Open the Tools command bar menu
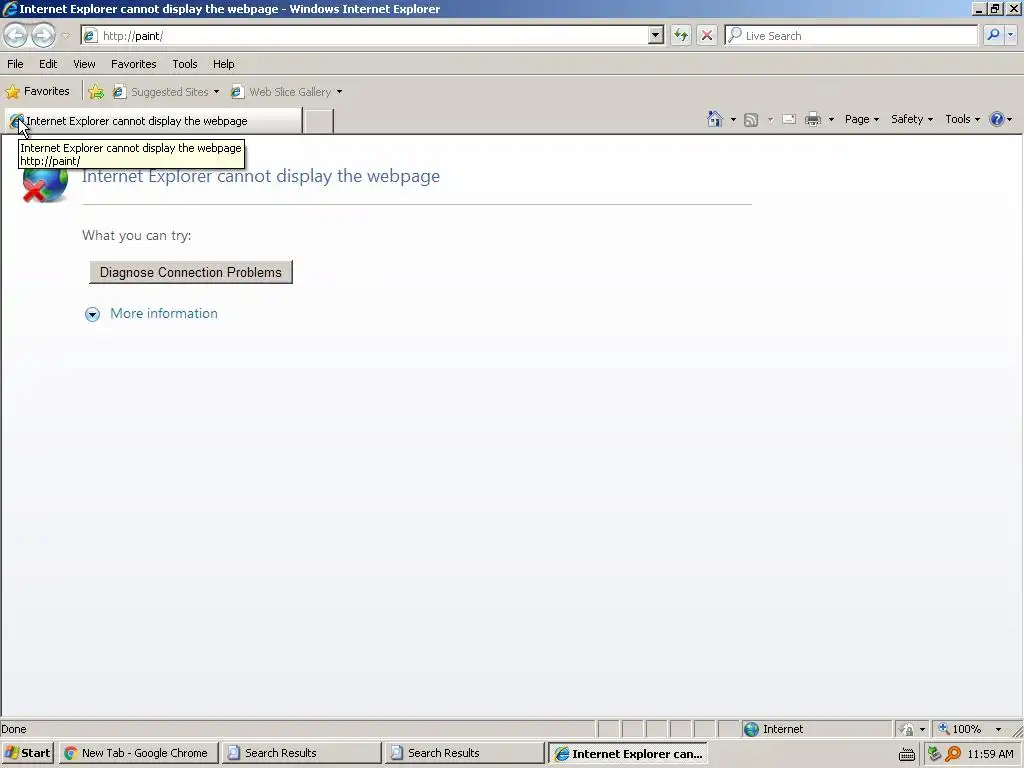 (963, 119)
